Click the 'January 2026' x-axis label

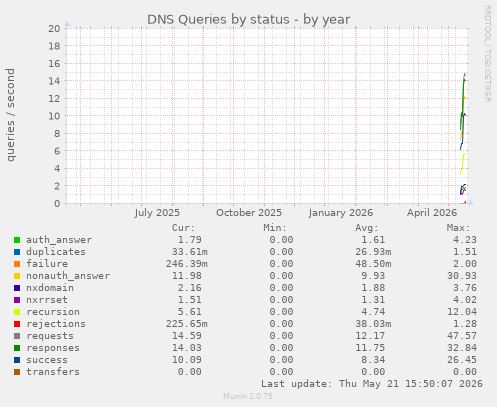click(341, 213)
